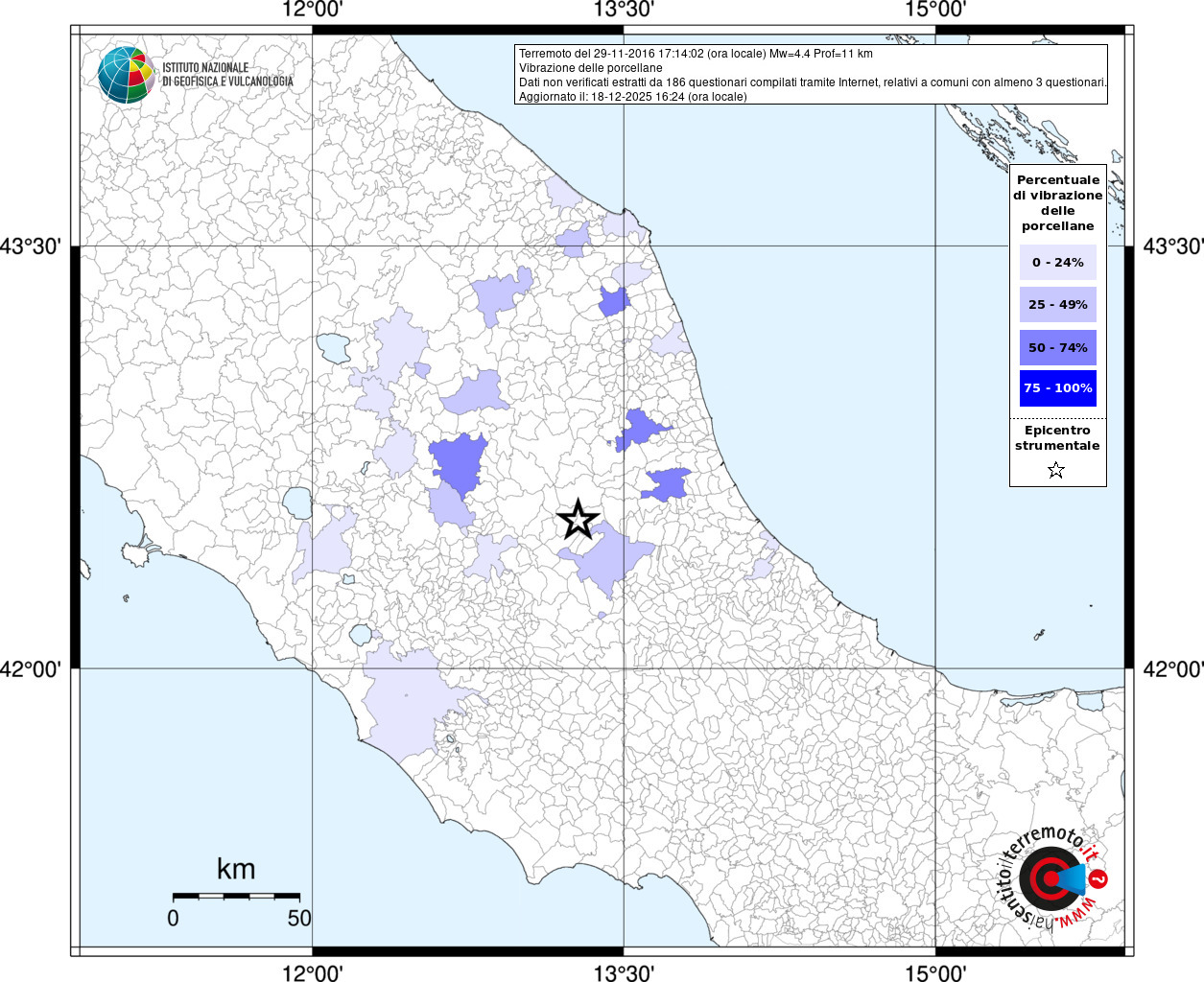Select the 25 - 49% legend swatch
This screenshot has height=982, width=1204.
click(1058, 304)
